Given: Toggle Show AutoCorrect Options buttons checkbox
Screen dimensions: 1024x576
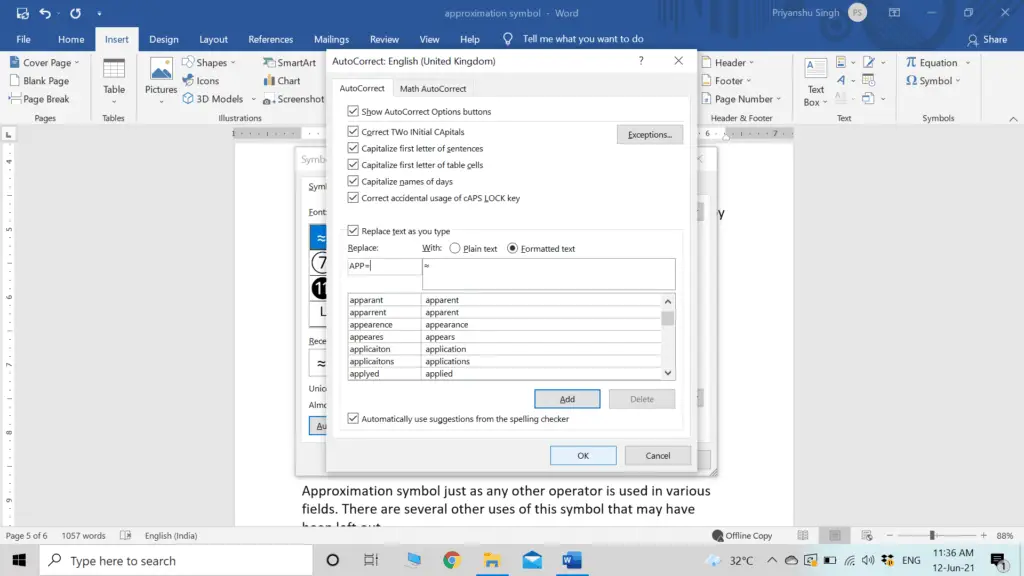Looking at the screenshot, I should [353, 111].
